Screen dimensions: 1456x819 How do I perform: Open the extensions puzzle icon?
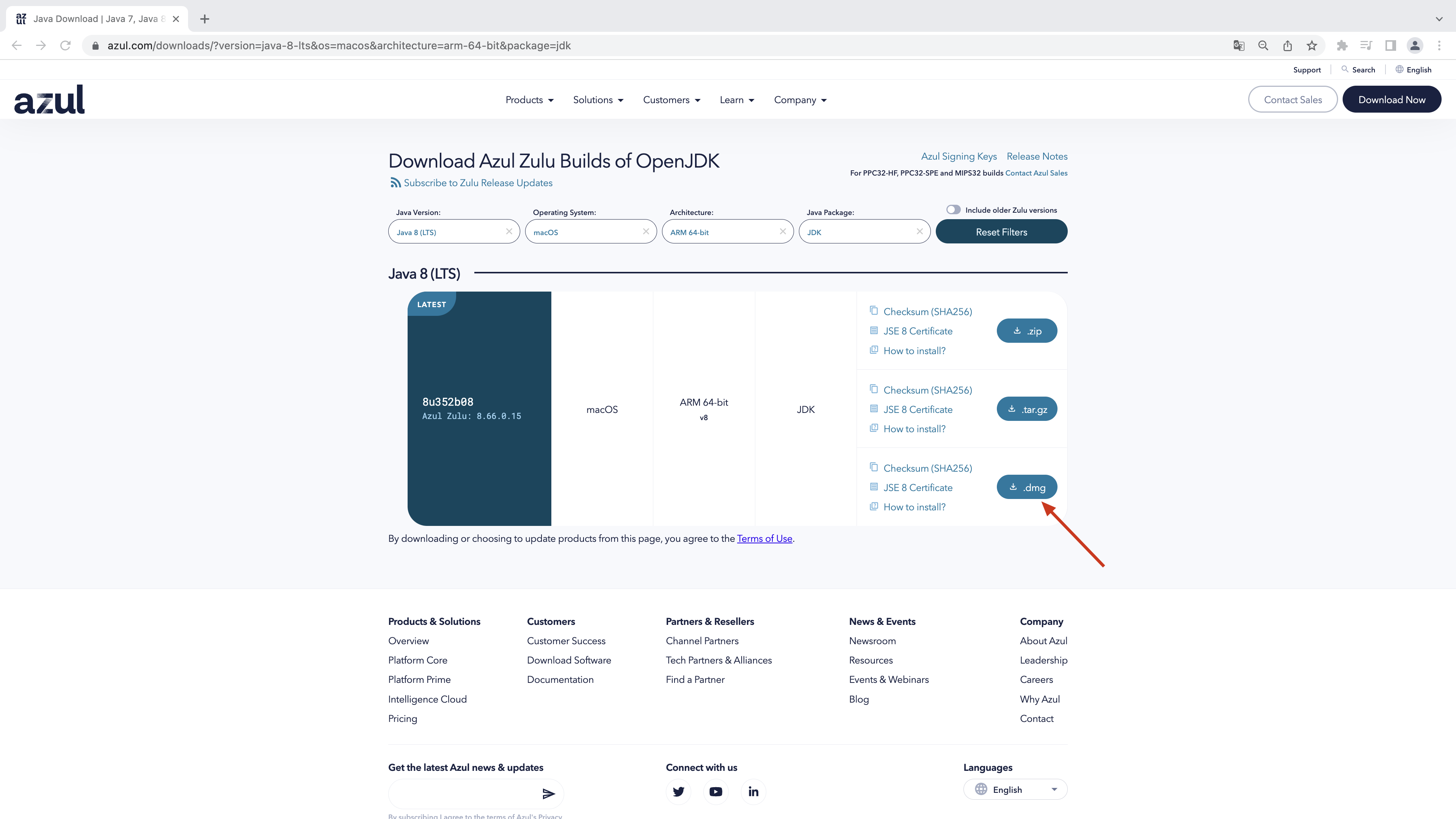click(x=1342, y=45)
